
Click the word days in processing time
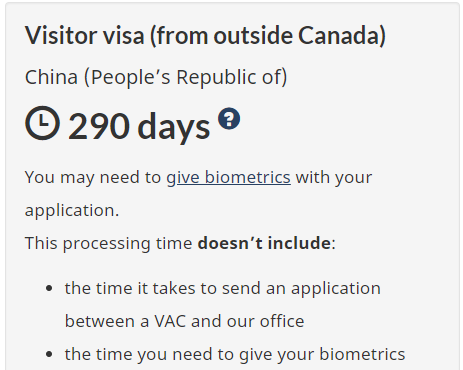[174, 127]
